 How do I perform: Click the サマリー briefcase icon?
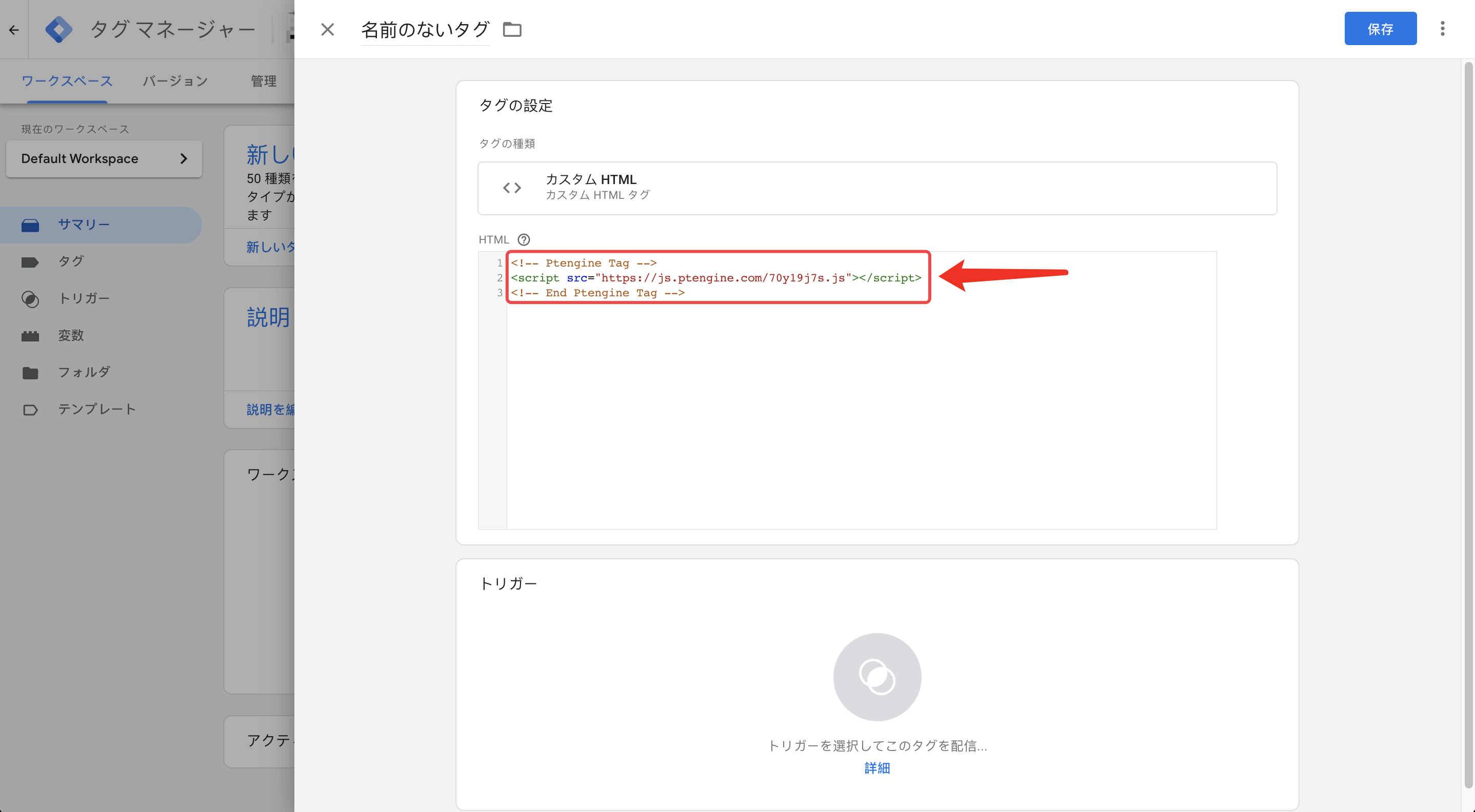[x=30, y=226]
